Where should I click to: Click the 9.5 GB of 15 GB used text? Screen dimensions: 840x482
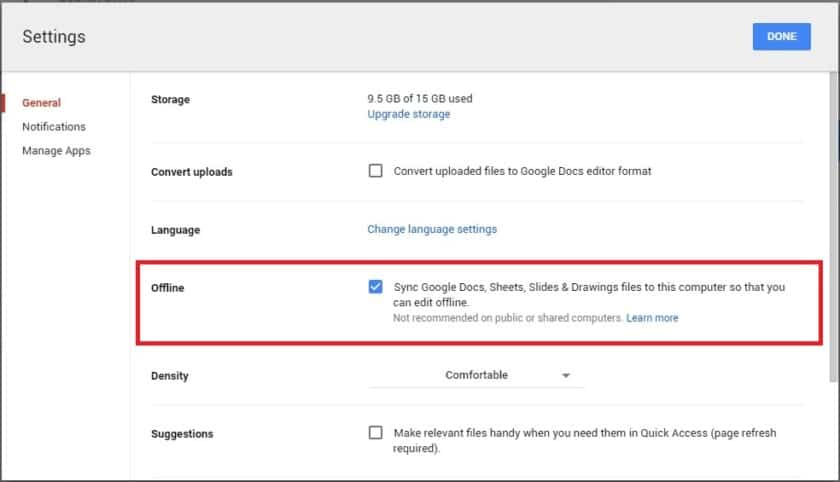point(420,99)
